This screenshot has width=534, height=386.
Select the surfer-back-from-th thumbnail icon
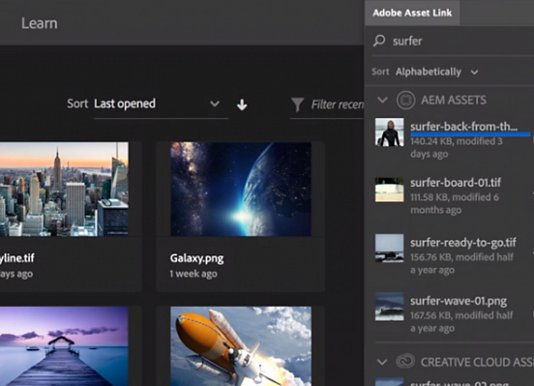point(389,132)
